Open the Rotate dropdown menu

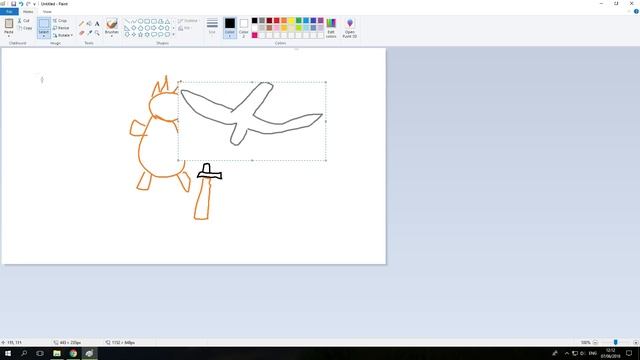click(63, 35)
